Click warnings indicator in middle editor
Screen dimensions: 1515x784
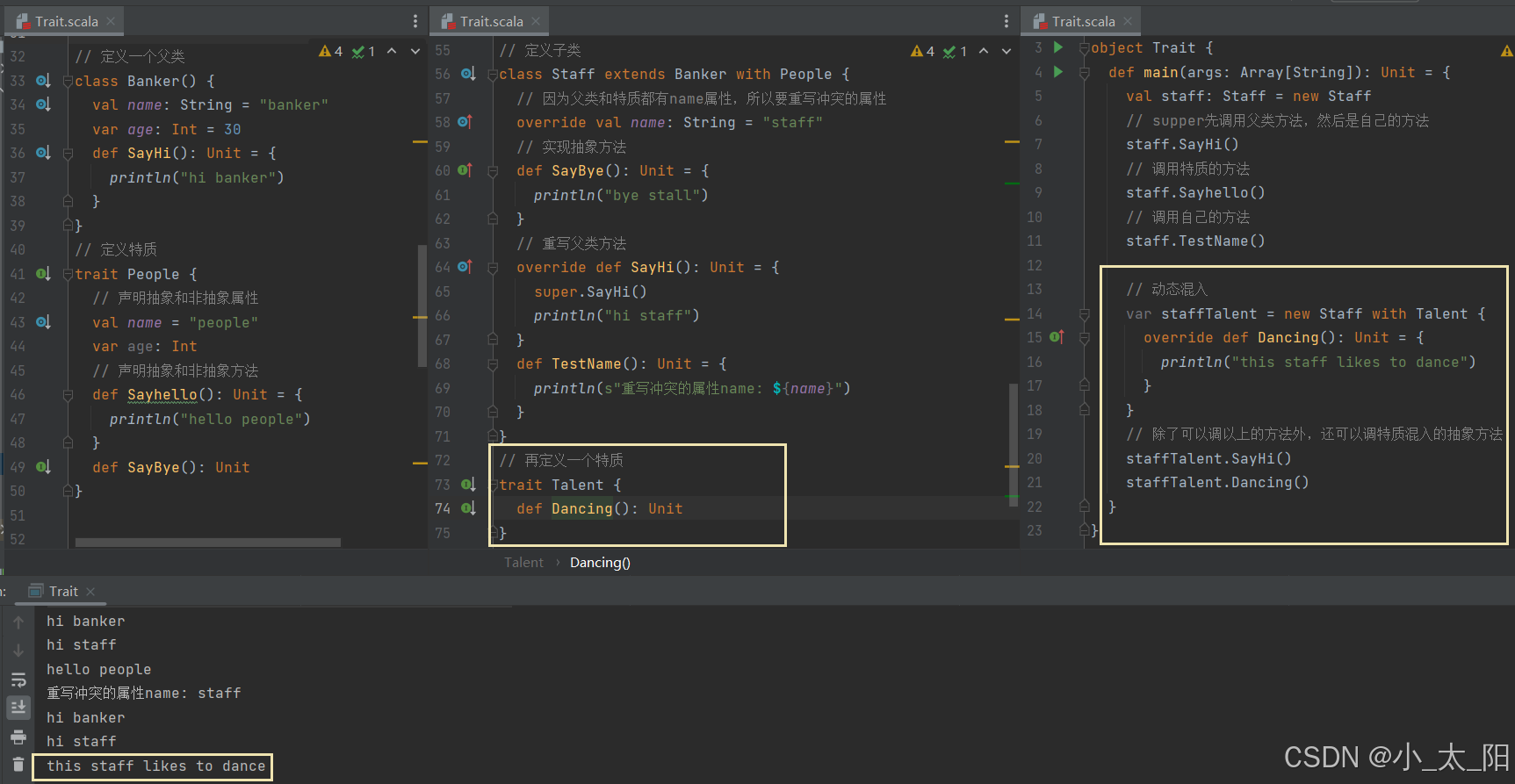pyautogui.click(x=923, y=52)
